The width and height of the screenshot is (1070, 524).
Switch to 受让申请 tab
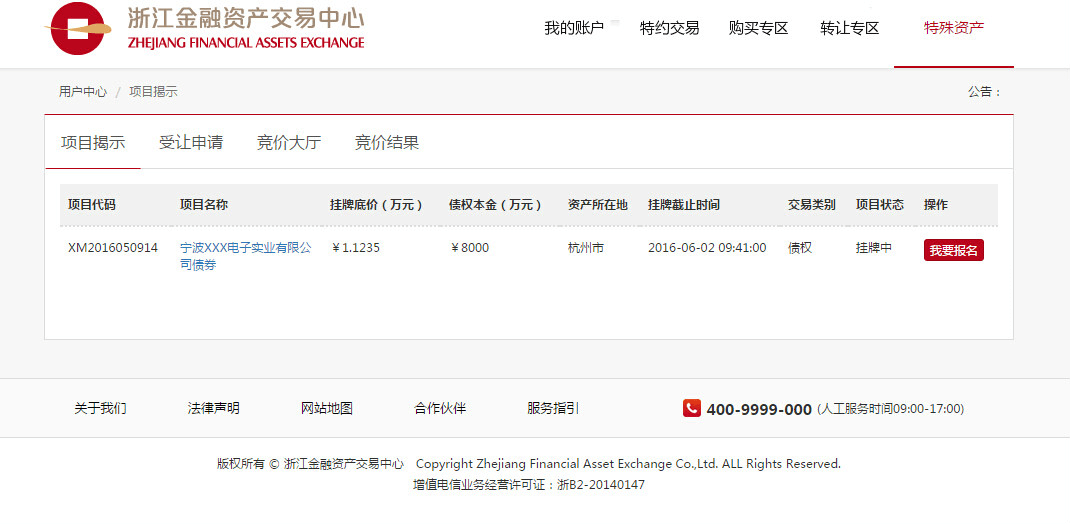pyautogui.click(x=190, y=143)
